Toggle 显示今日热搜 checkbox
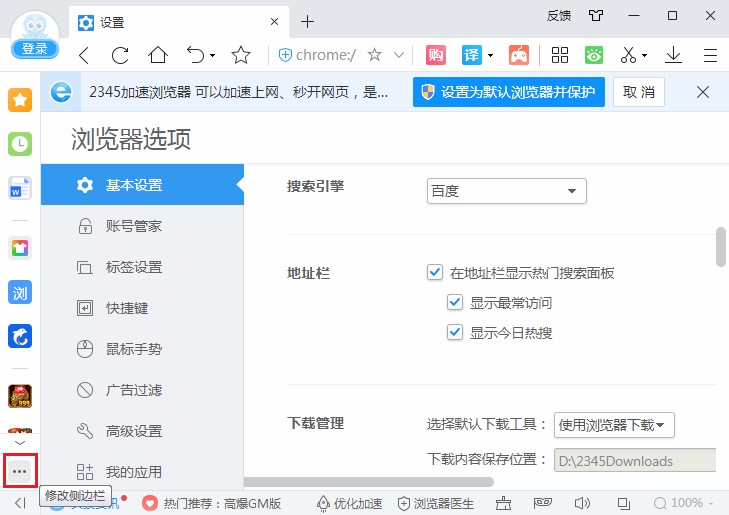The image size is (729, 515). tap(455, 333)
